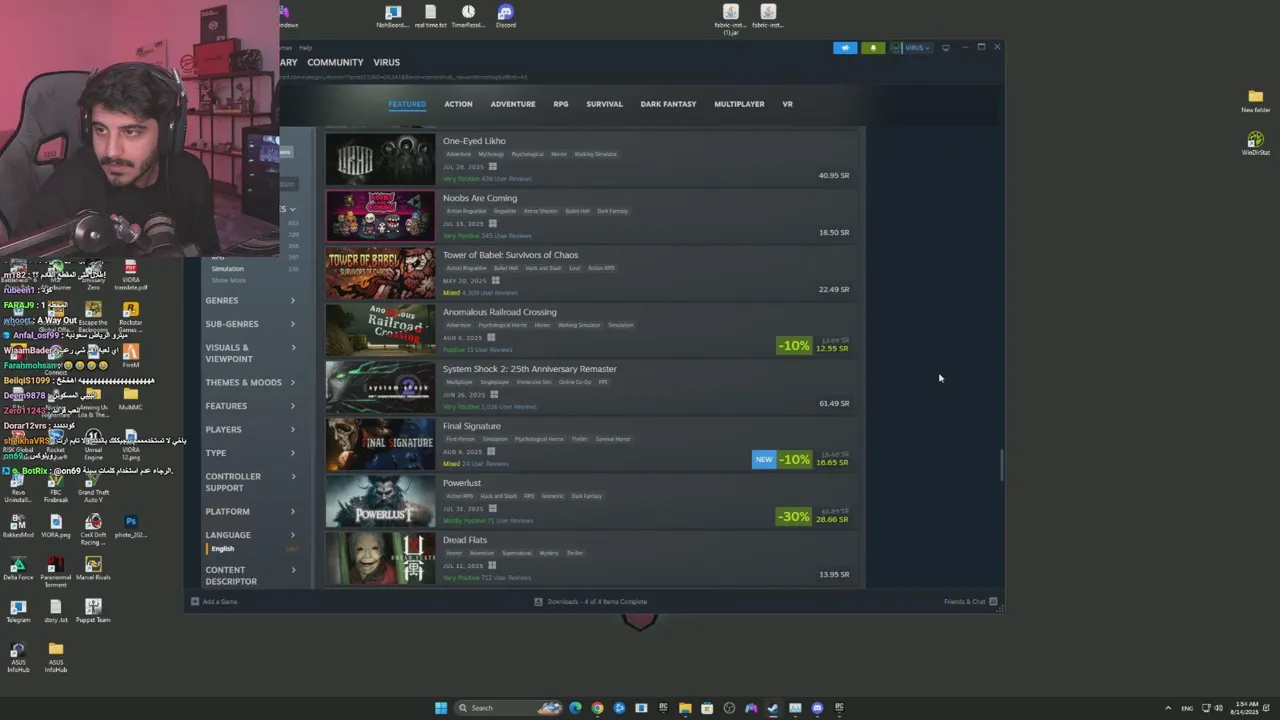Open One-Eyed Likho game thumbnail
1280x720 pixels.
[380, 159]
